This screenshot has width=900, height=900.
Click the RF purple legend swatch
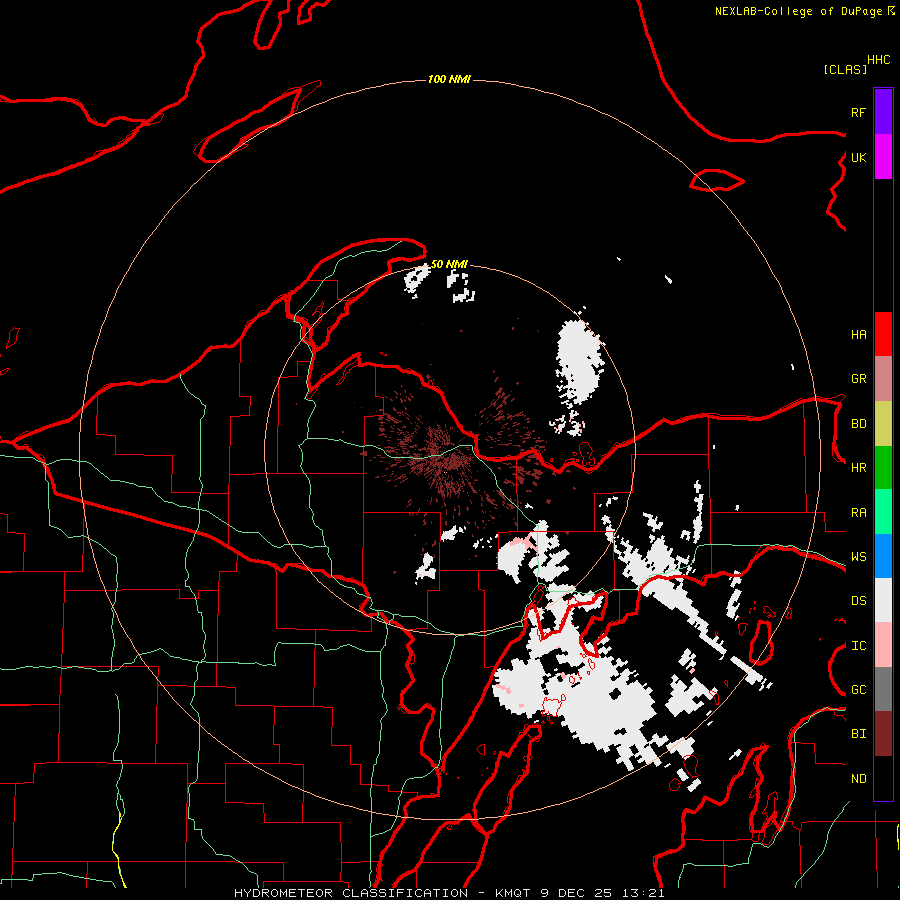[883, 112]
